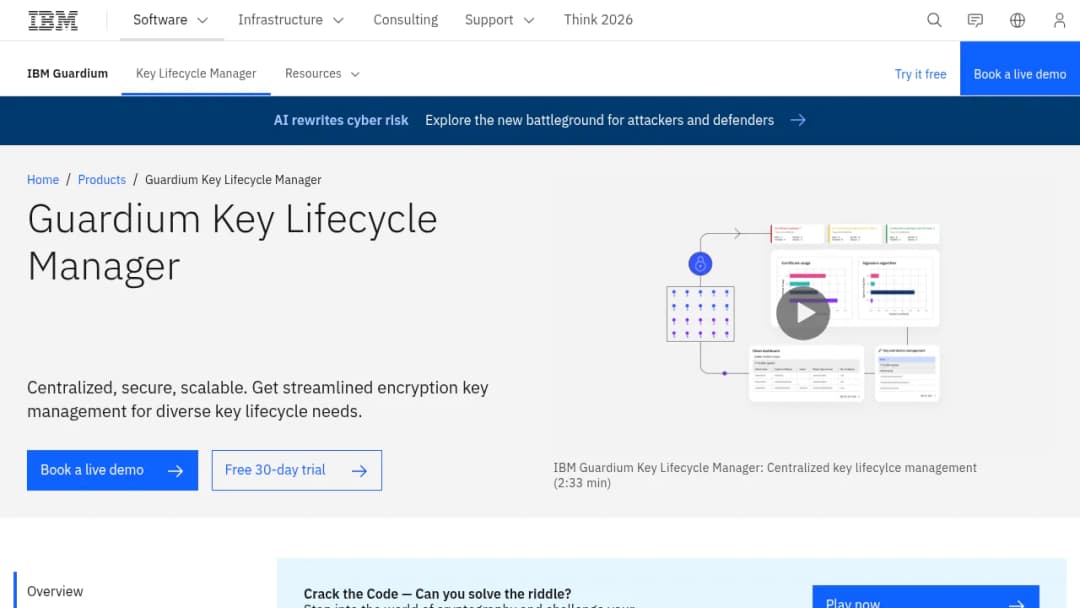Open the Think 2026 menu item
The image size is (1080, 608).
(x=598, y=20)
